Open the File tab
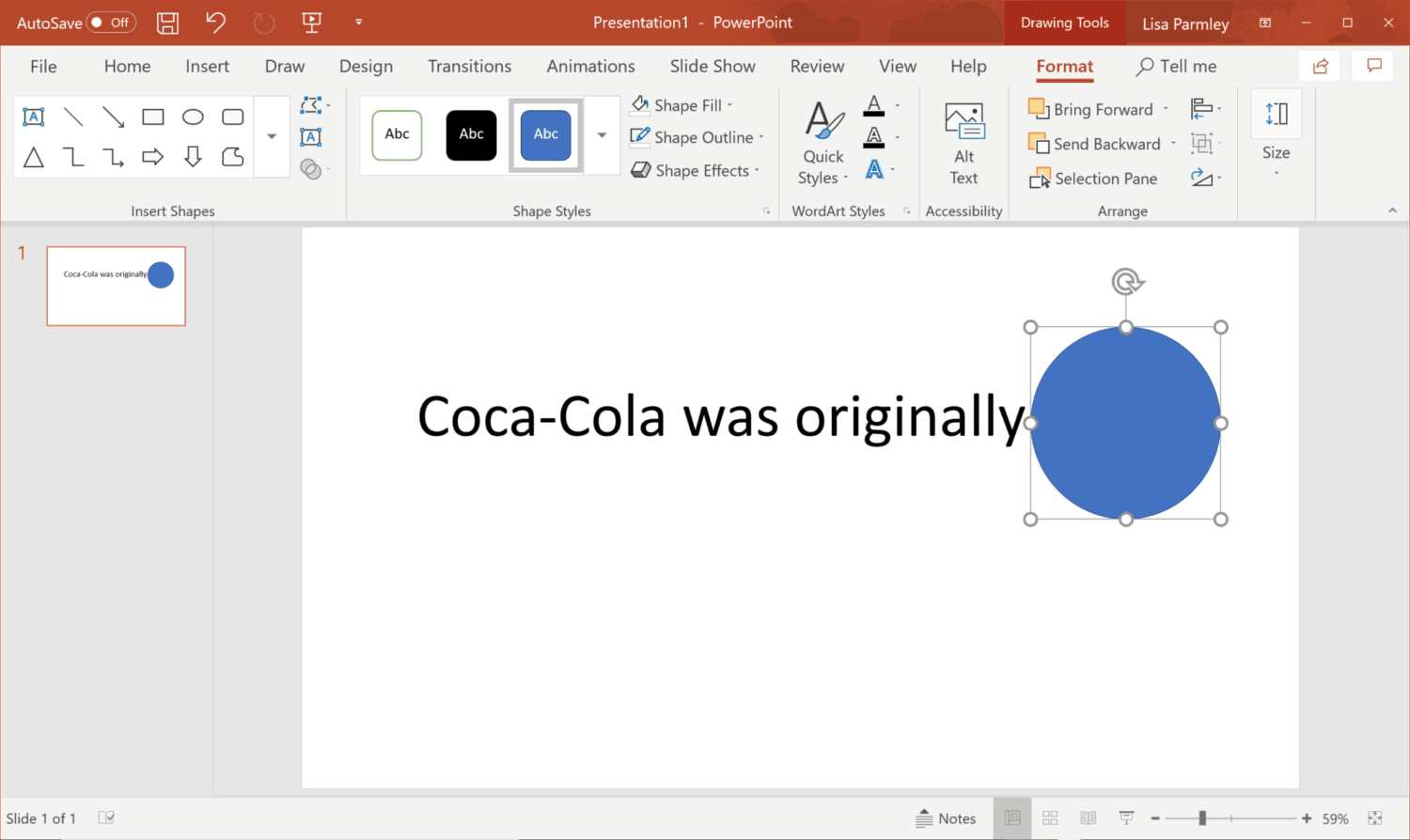This screenshot has height=840, width=1410. pyautogui.click(x=43, y=66)
